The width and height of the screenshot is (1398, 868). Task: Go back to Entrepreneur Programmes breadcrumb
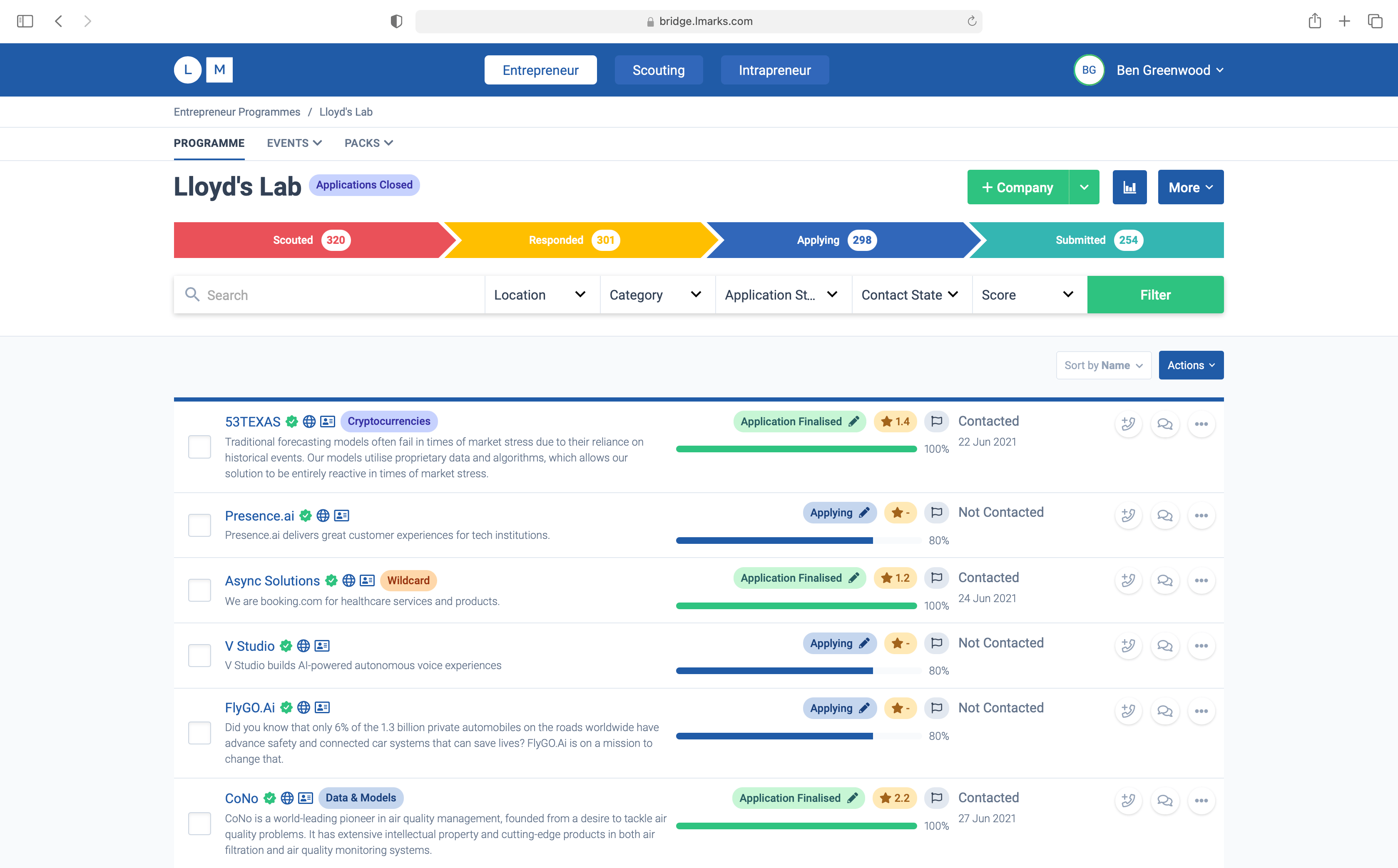(x=236, y=112)
